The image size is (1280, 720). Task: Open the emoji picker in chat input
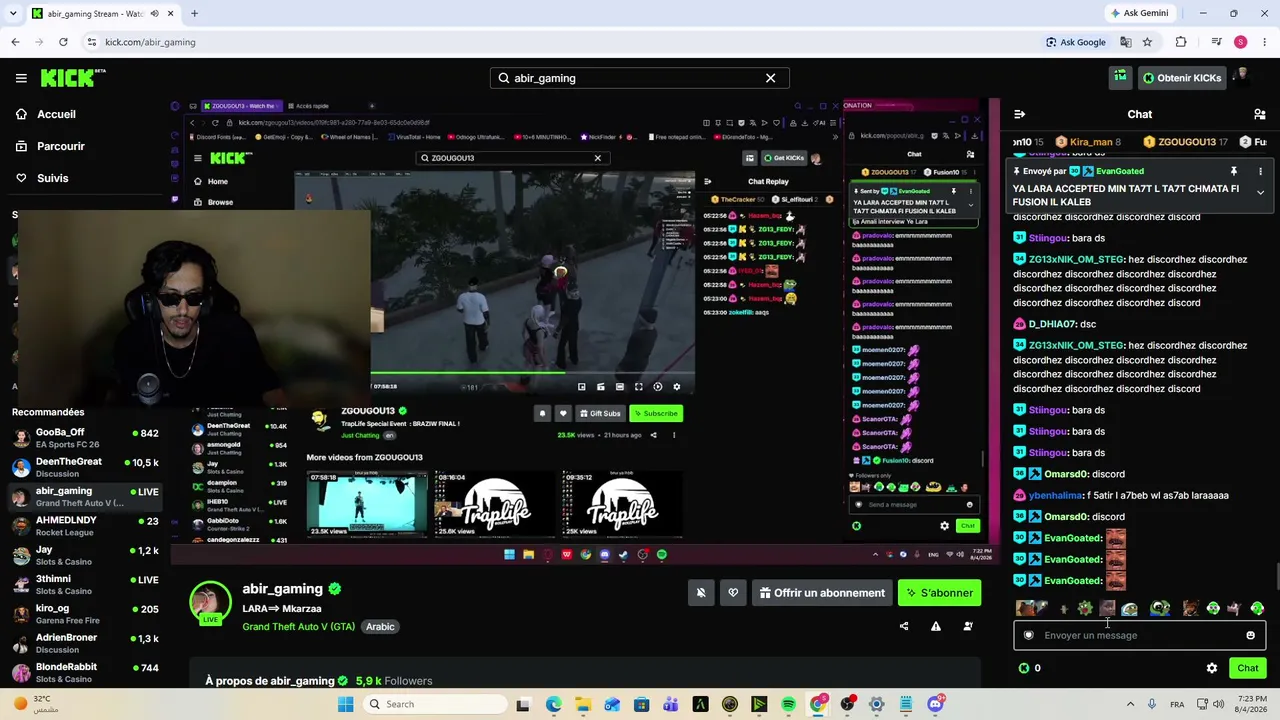coord(1250,635)
